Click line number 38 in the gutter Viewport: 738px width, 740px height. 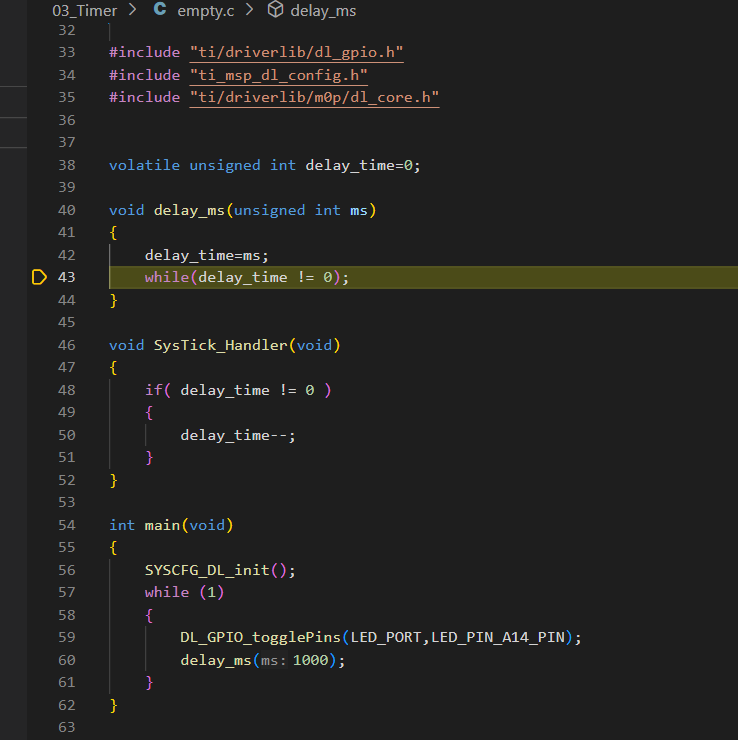coord(67,165)
